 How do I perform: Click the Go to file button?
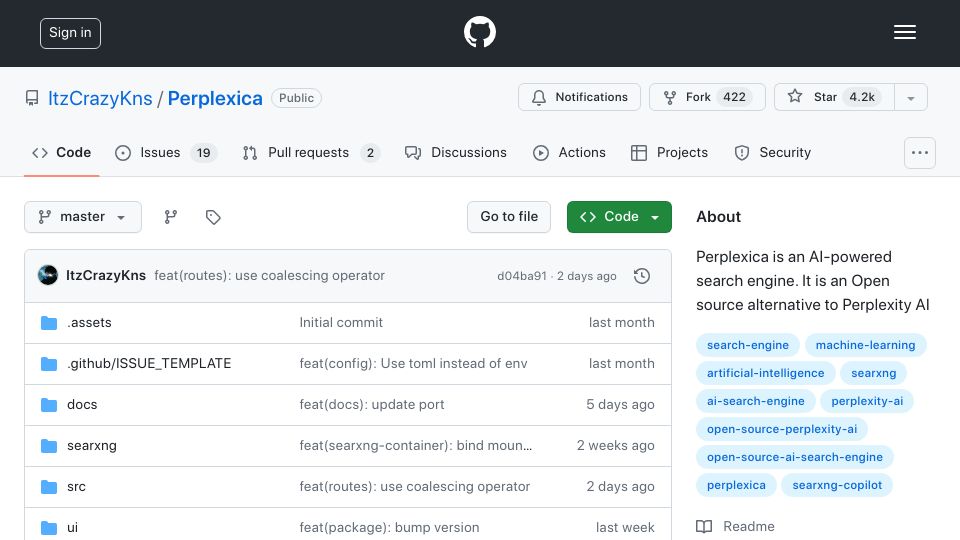pos(509,217)
